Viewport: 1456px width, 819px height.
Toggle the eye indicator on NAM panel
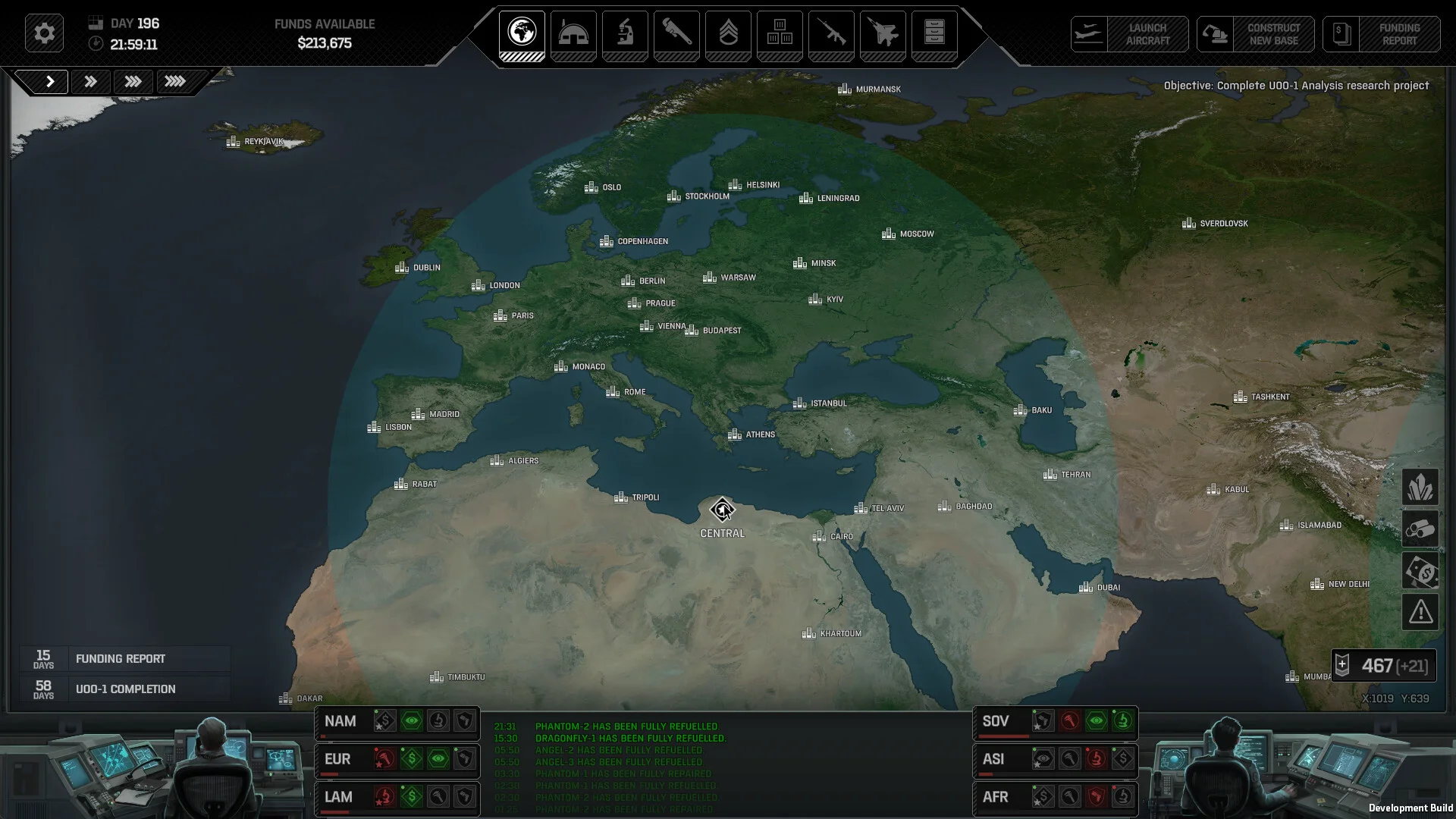coord(412,721)
